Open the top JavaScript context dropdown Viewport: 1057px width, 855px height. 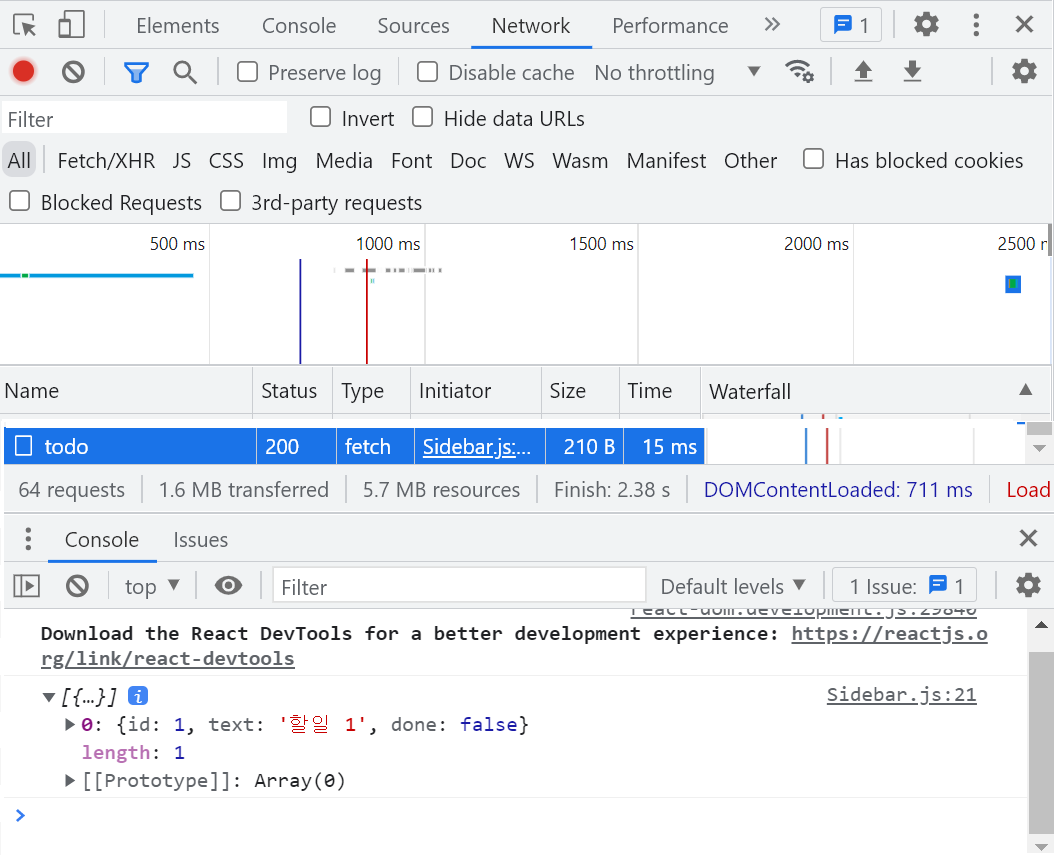click(152, 586)
